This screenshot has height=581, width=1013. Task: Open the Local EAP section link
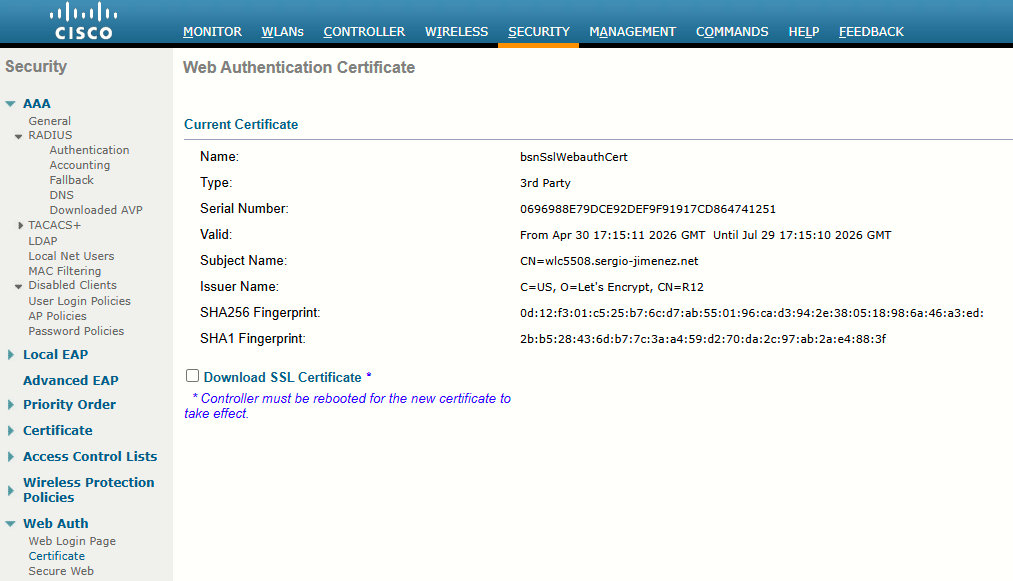[56, 355]
